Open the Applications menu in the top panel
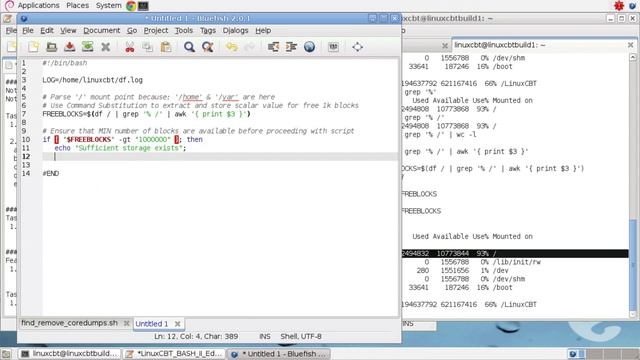The height and width of the screenshot is (360, 640). pyautogui.click(x=38, y=6)
